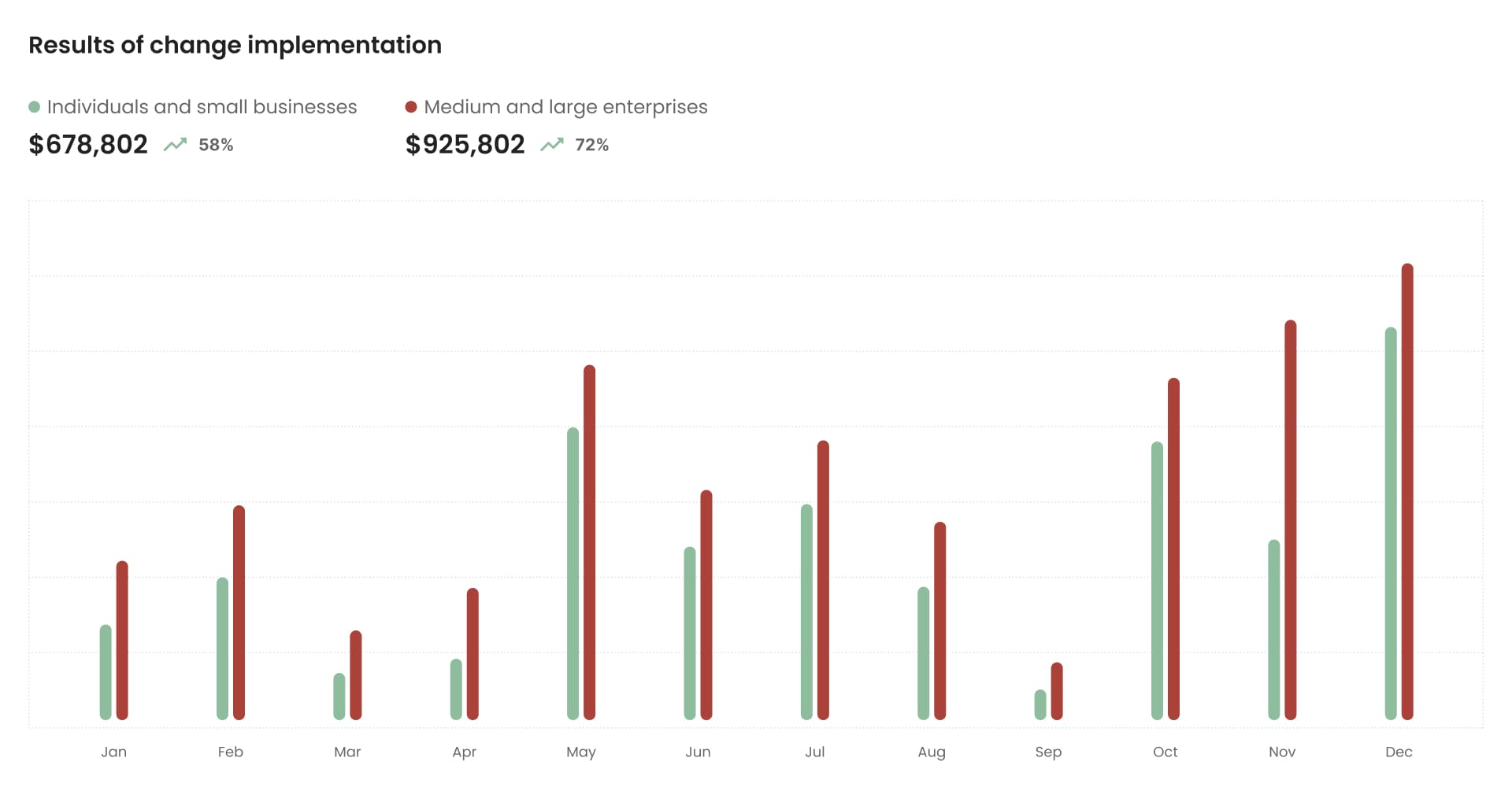Toggle the Individuals and small businesses legend

pyautogui.click(x=202, y=107)
